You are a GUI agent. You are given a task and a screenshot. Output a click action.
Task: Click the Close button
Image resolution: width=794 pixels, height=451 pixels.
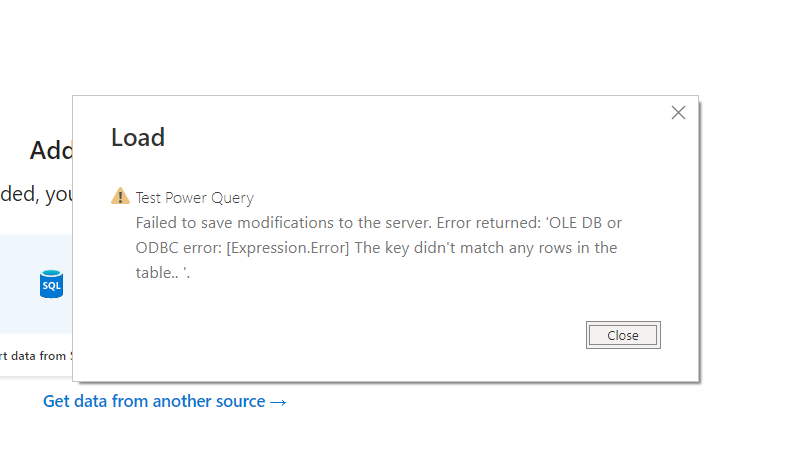coord(623,335)
